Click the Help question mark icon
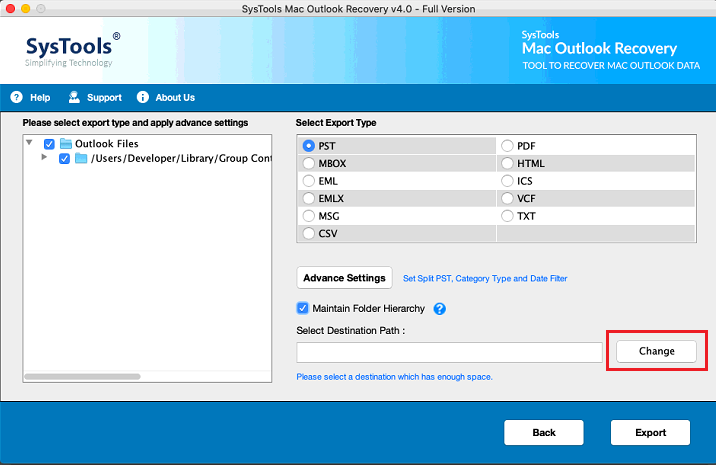 16,98
